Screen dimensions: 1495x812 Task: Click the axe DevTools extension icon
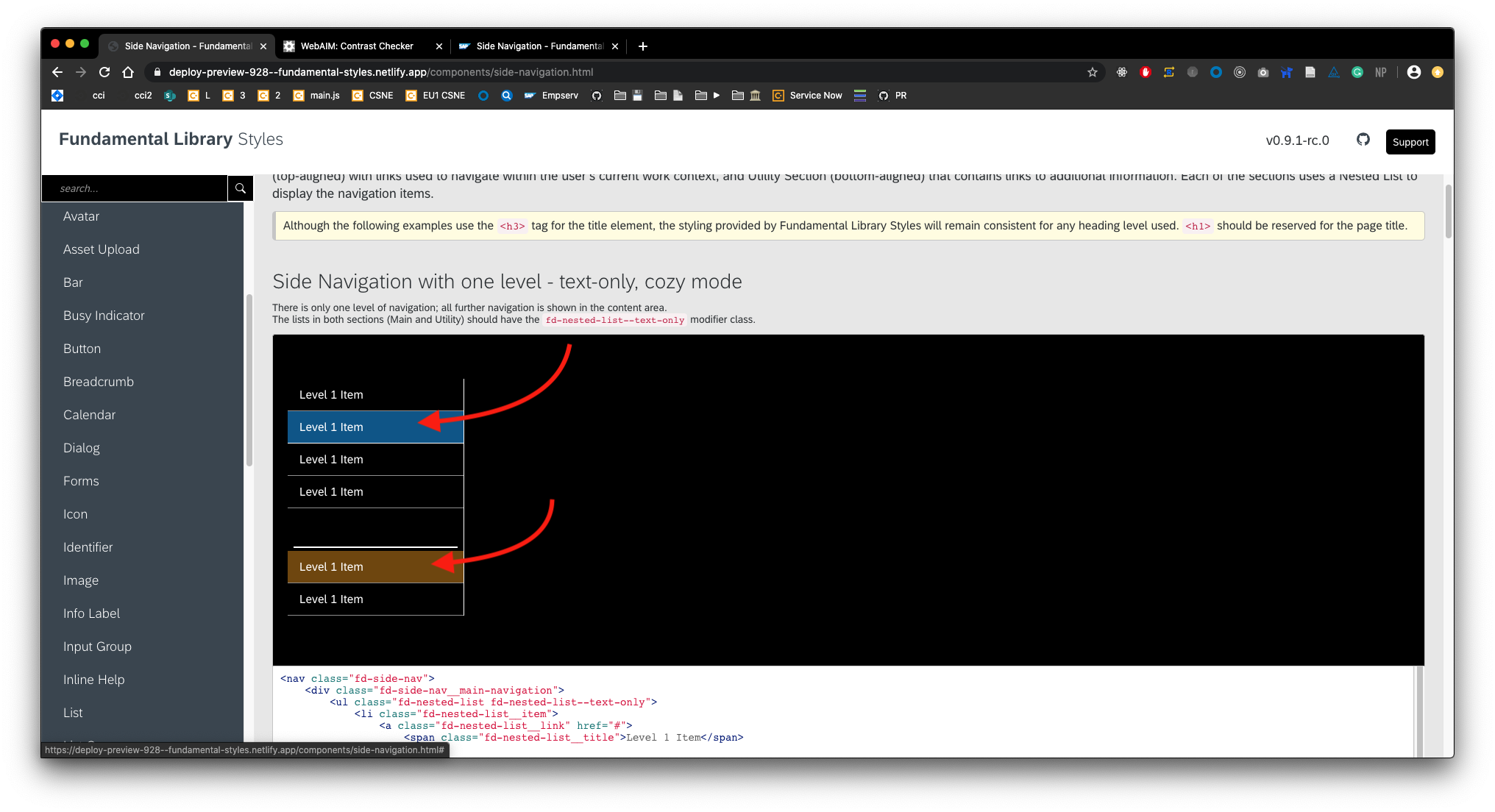pyautogui.click(x=1334, y=71)
